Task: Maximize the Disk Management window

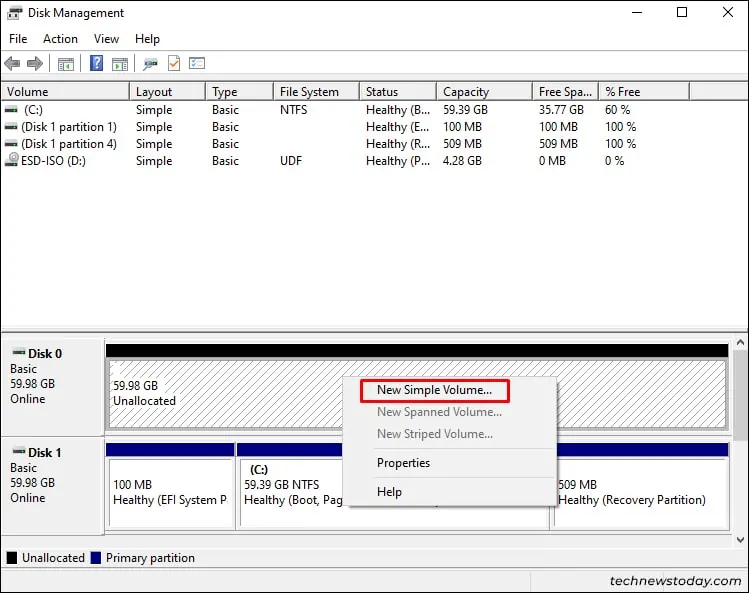Action: click(682, 12)
